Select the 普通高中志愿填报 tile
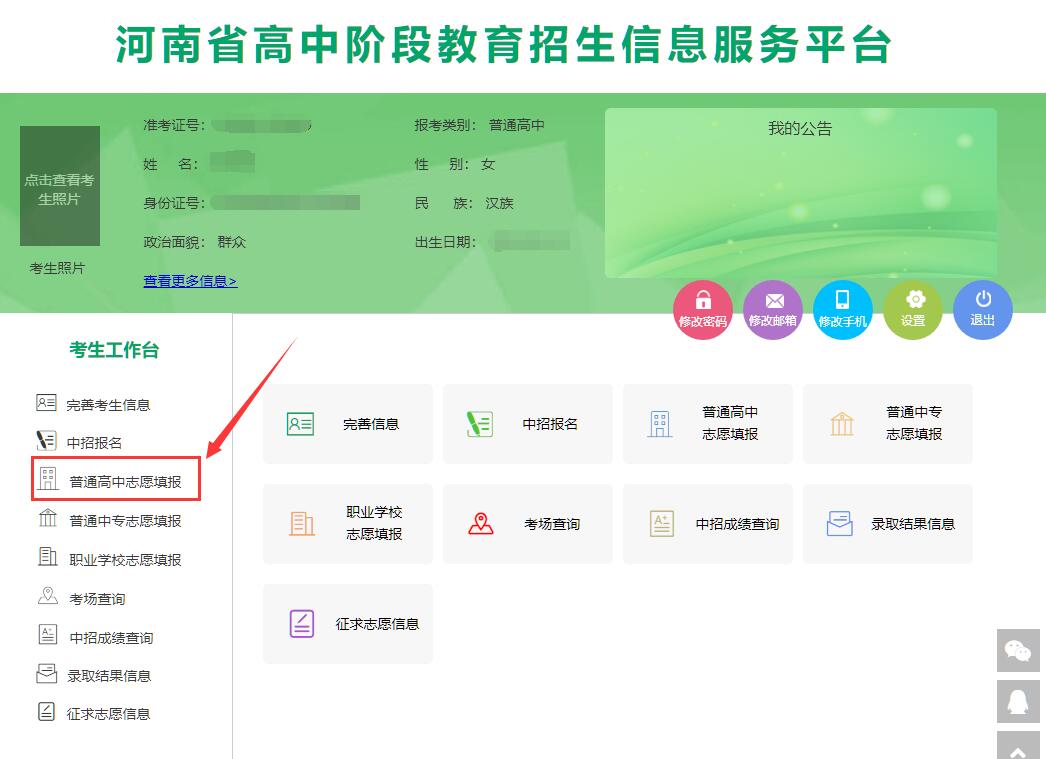 (708, 424)
